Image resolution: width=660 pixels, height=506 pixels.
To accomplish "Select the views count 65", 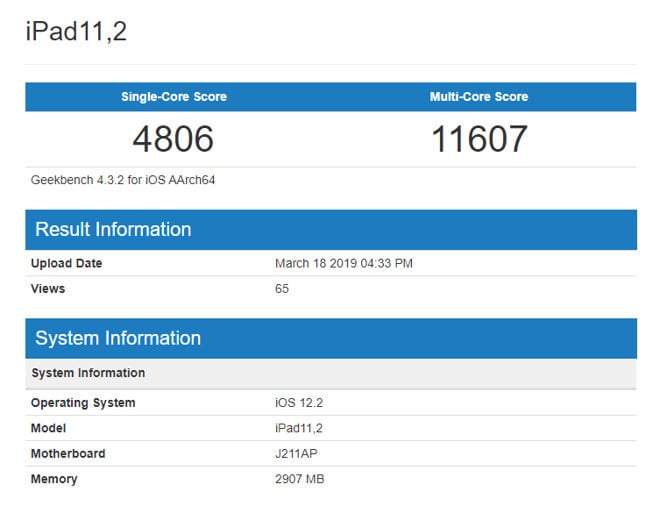I will point(282,289).
